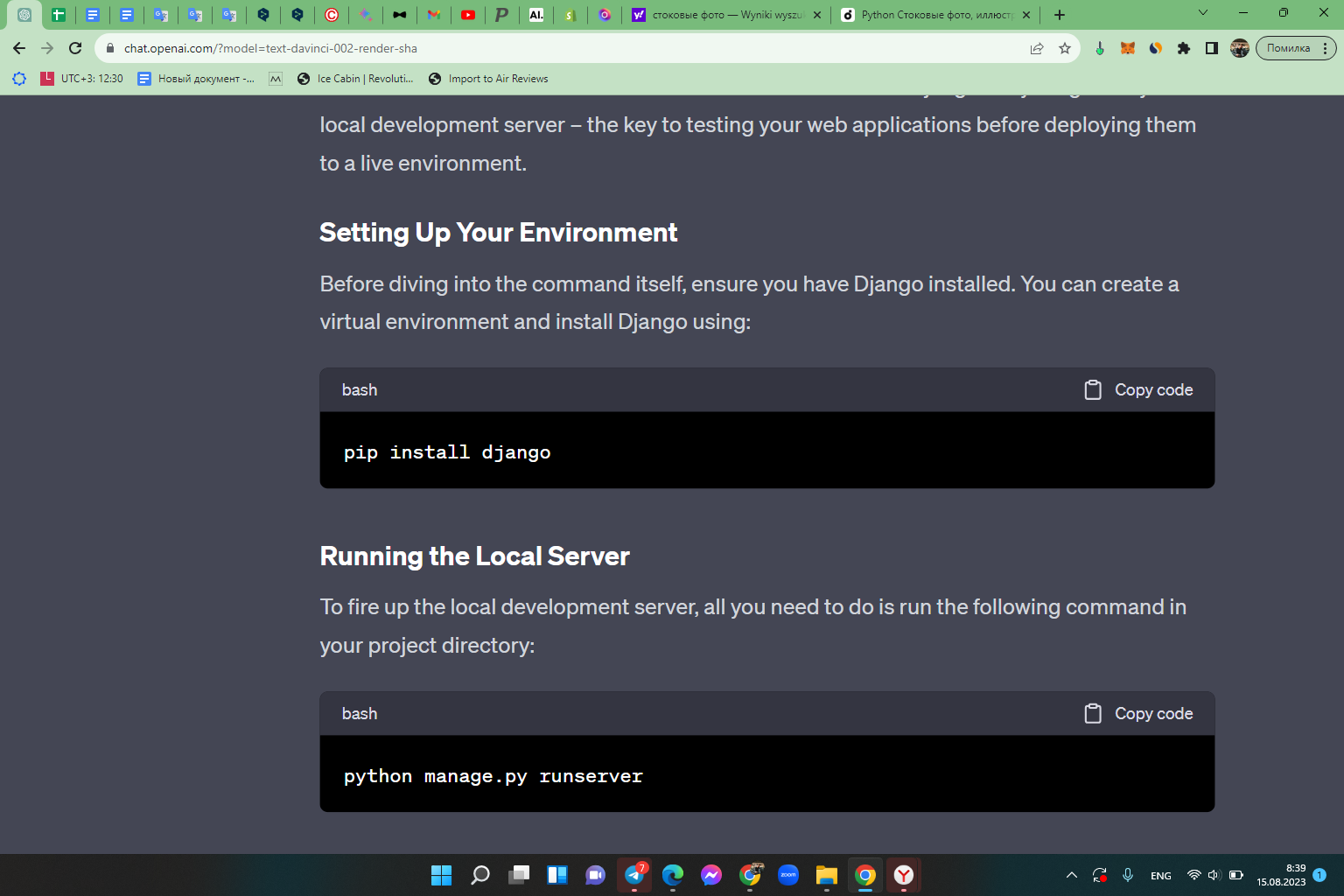1344x896 pixels.
Task: Open the MetaMask extension
Action: tap(1128, 48)
